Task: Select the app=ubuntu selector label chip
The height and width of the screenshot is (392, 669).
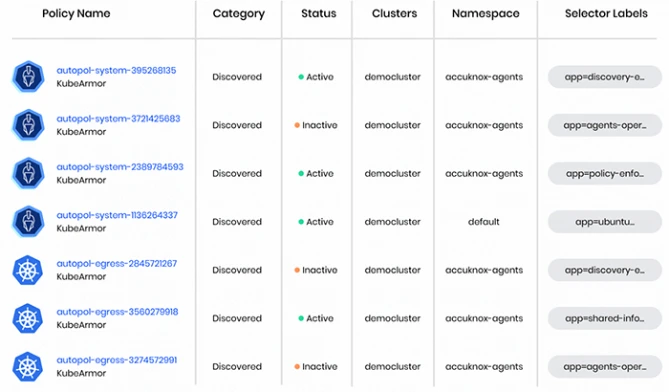Action: [605, 222]
